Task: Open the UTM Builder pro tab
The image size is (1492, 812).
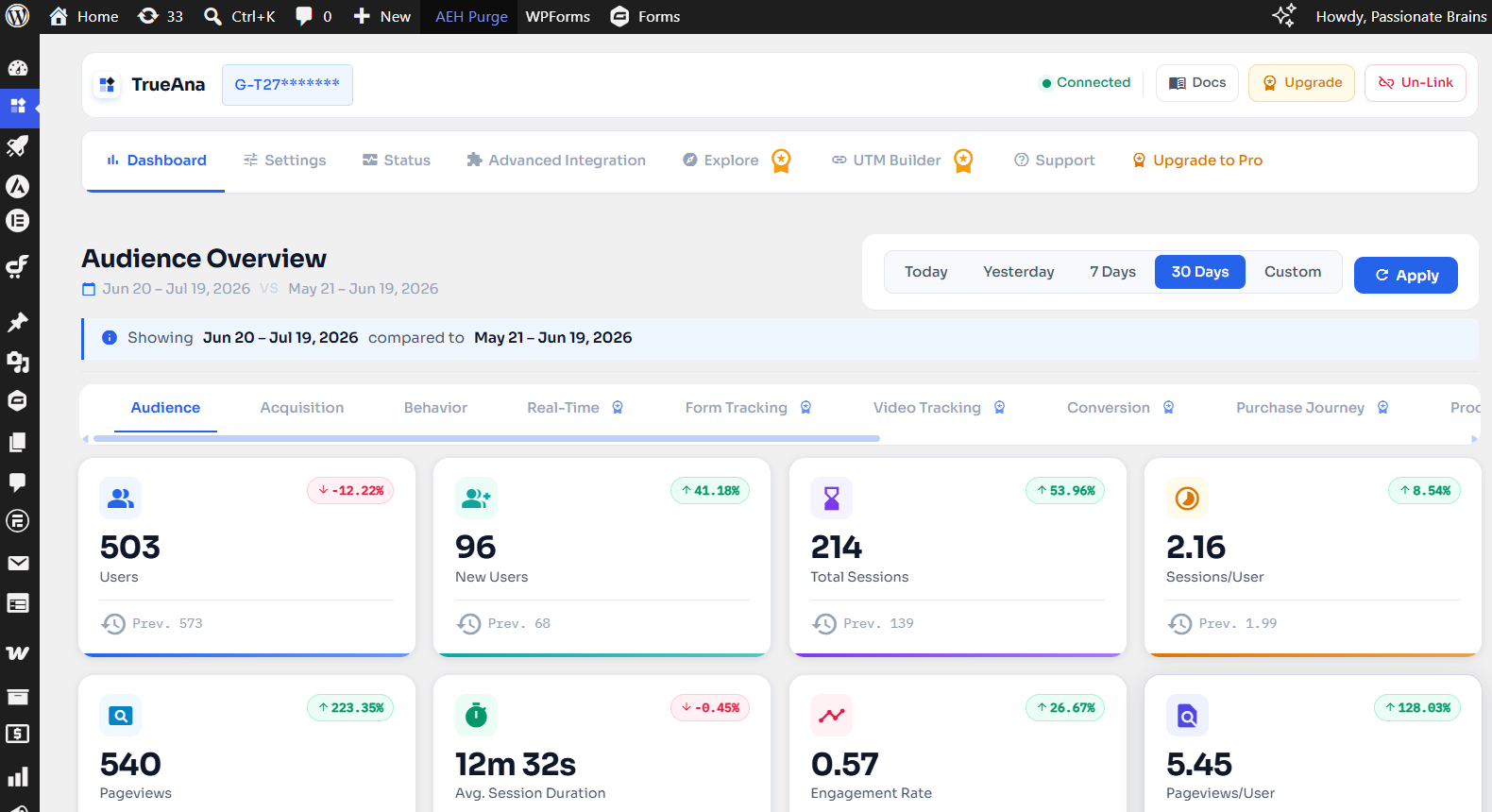Action: [902, 161]
